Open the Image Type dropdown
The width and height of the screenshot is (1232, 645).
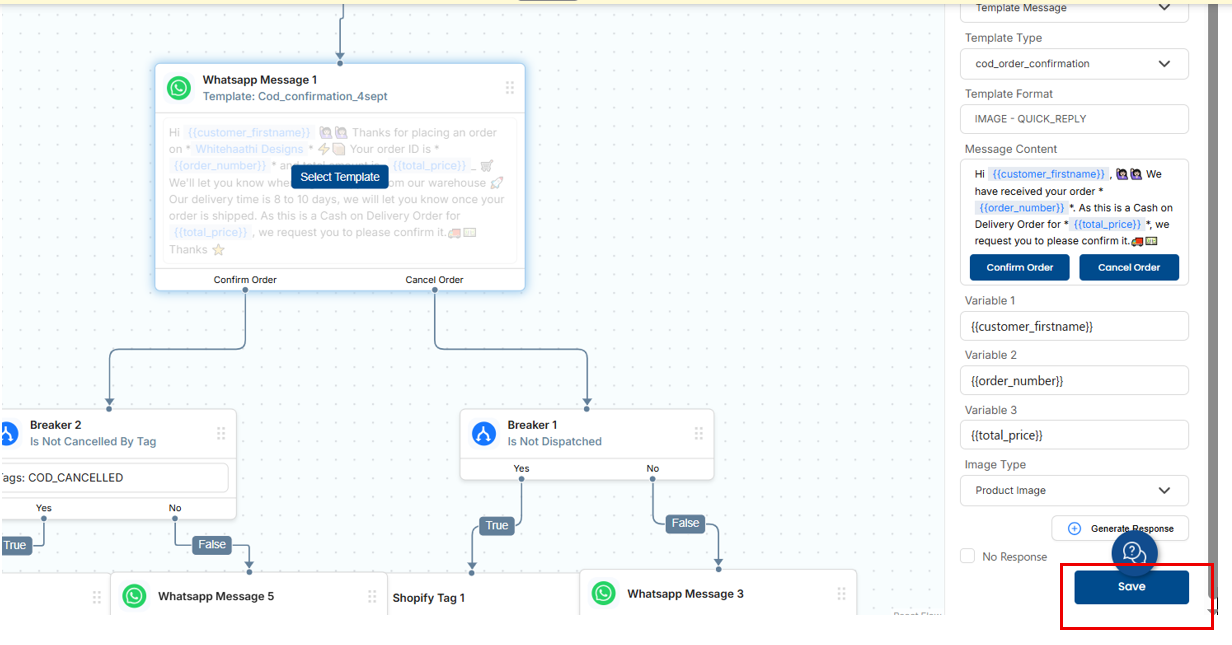pyautogui.click(x=1074, y=491)
